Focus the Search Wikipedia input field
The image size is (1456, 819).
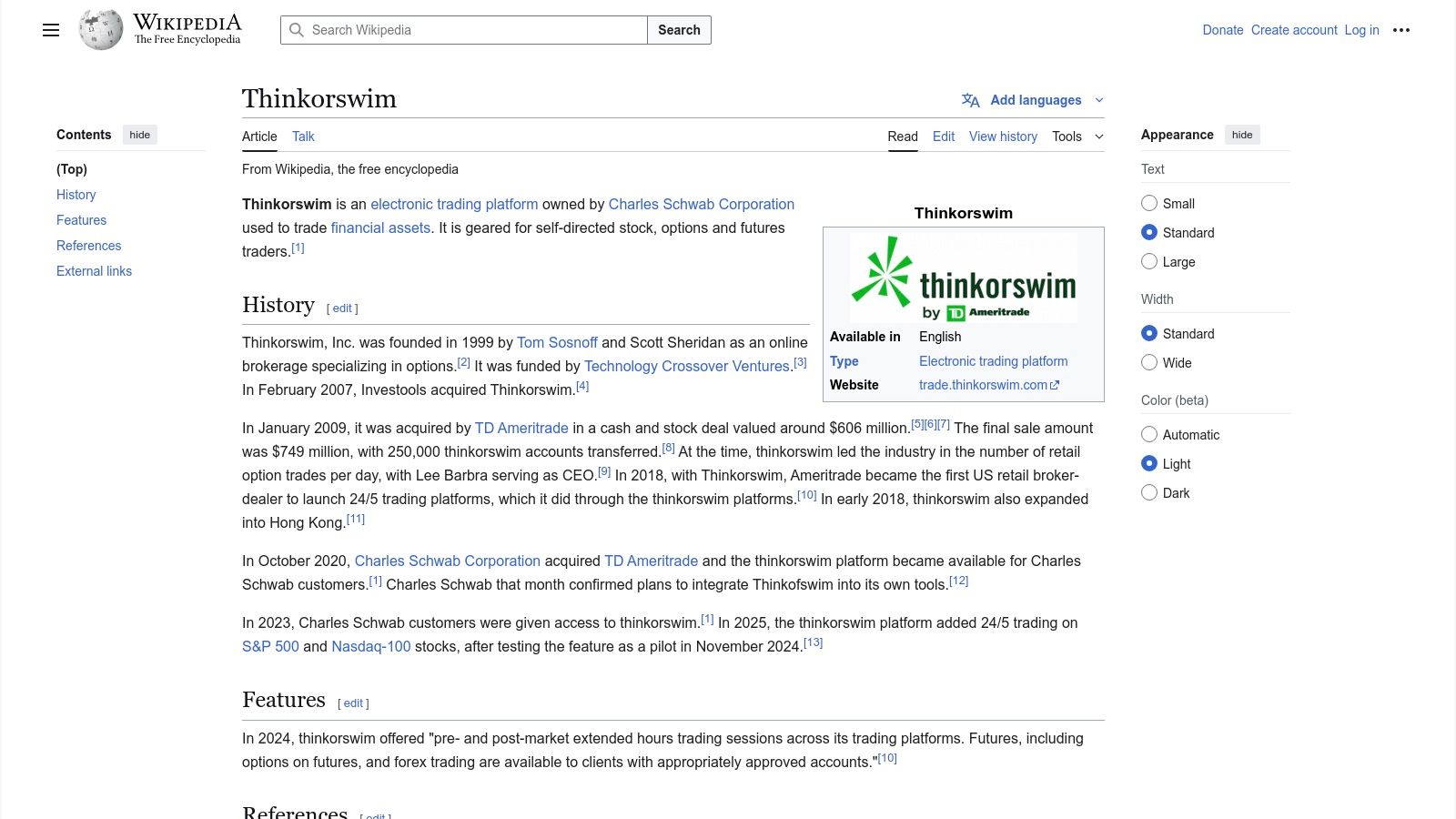(464, 30)
